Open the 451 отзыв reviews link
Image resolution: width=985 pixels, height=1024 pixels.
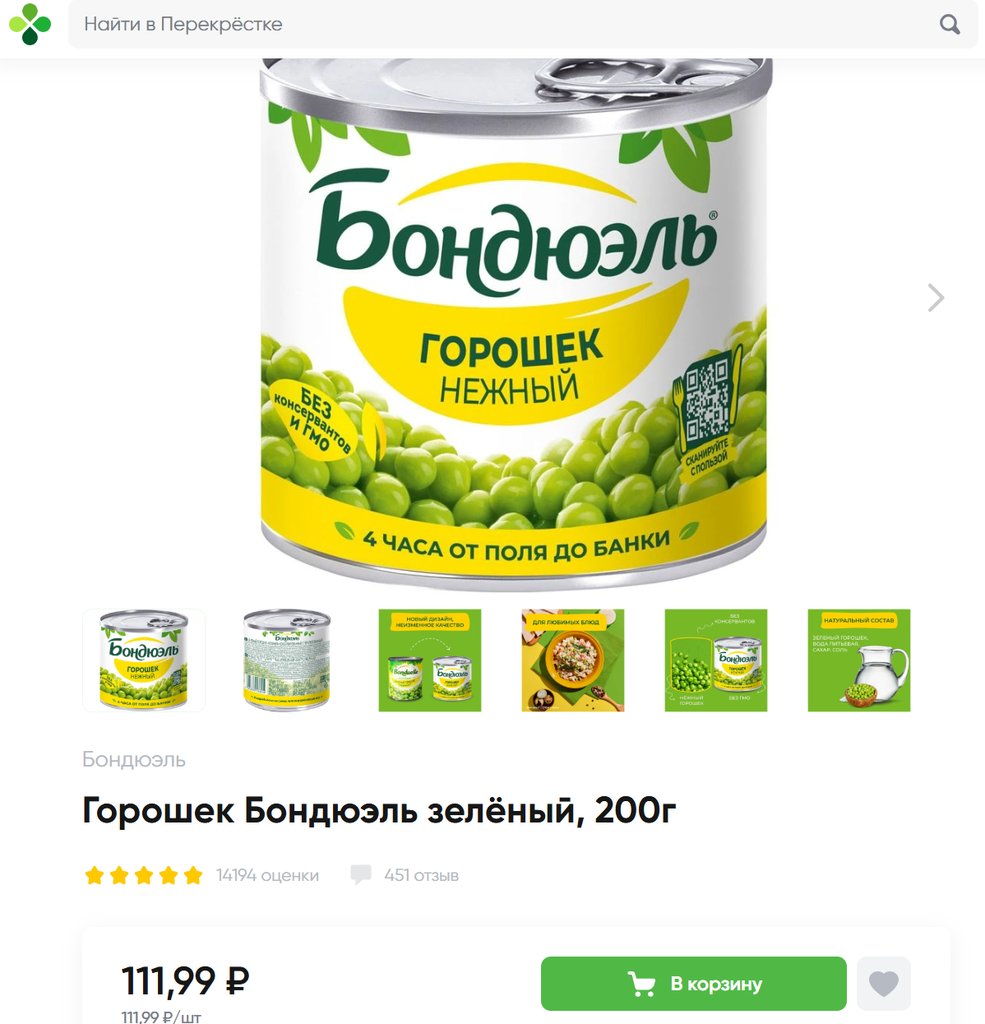(421, 875)
